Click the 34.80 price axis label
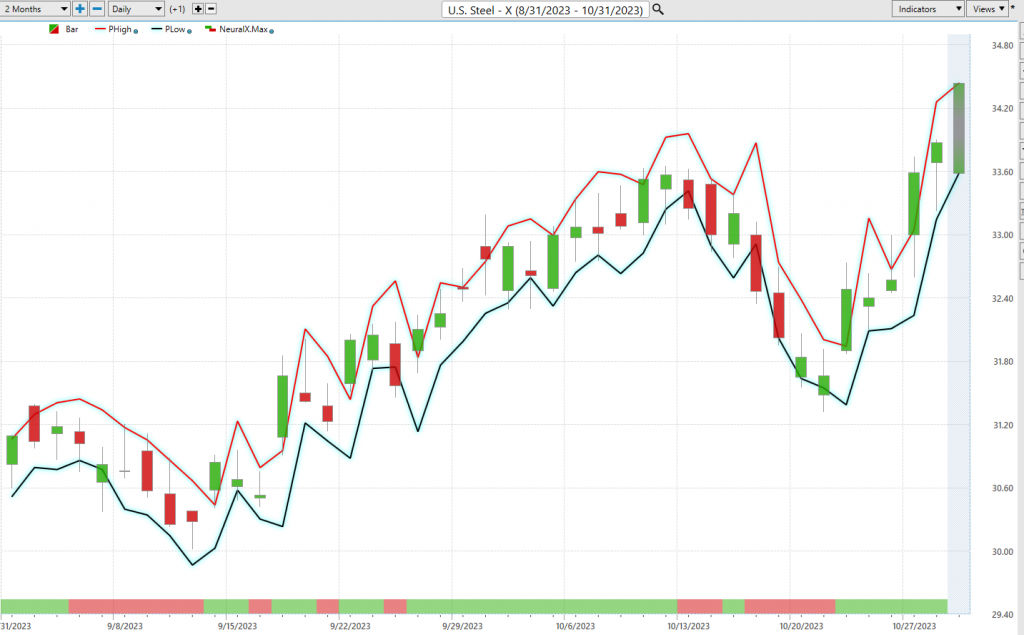This screenshot has height=635, width=1024. (x=1002, y=46)
